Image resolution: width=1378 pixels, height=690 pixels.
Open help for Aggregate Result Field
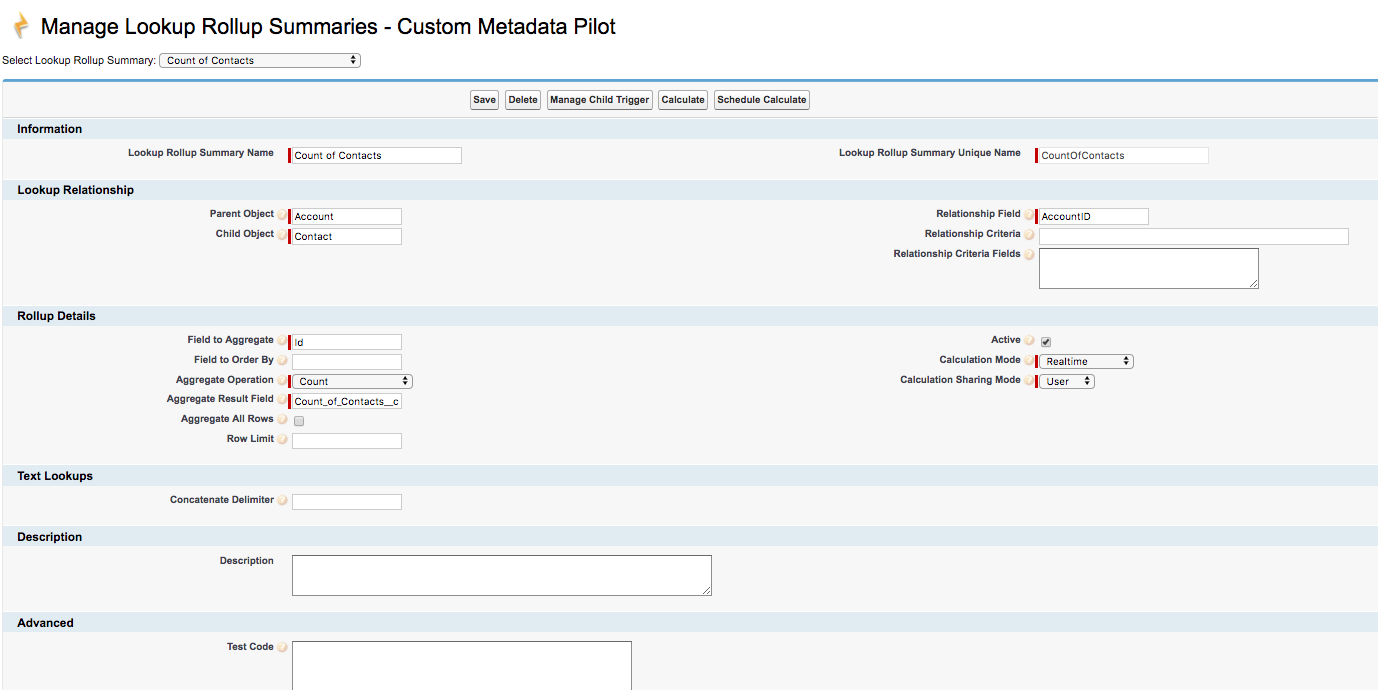pyautogui.click(x=281, y=399)
